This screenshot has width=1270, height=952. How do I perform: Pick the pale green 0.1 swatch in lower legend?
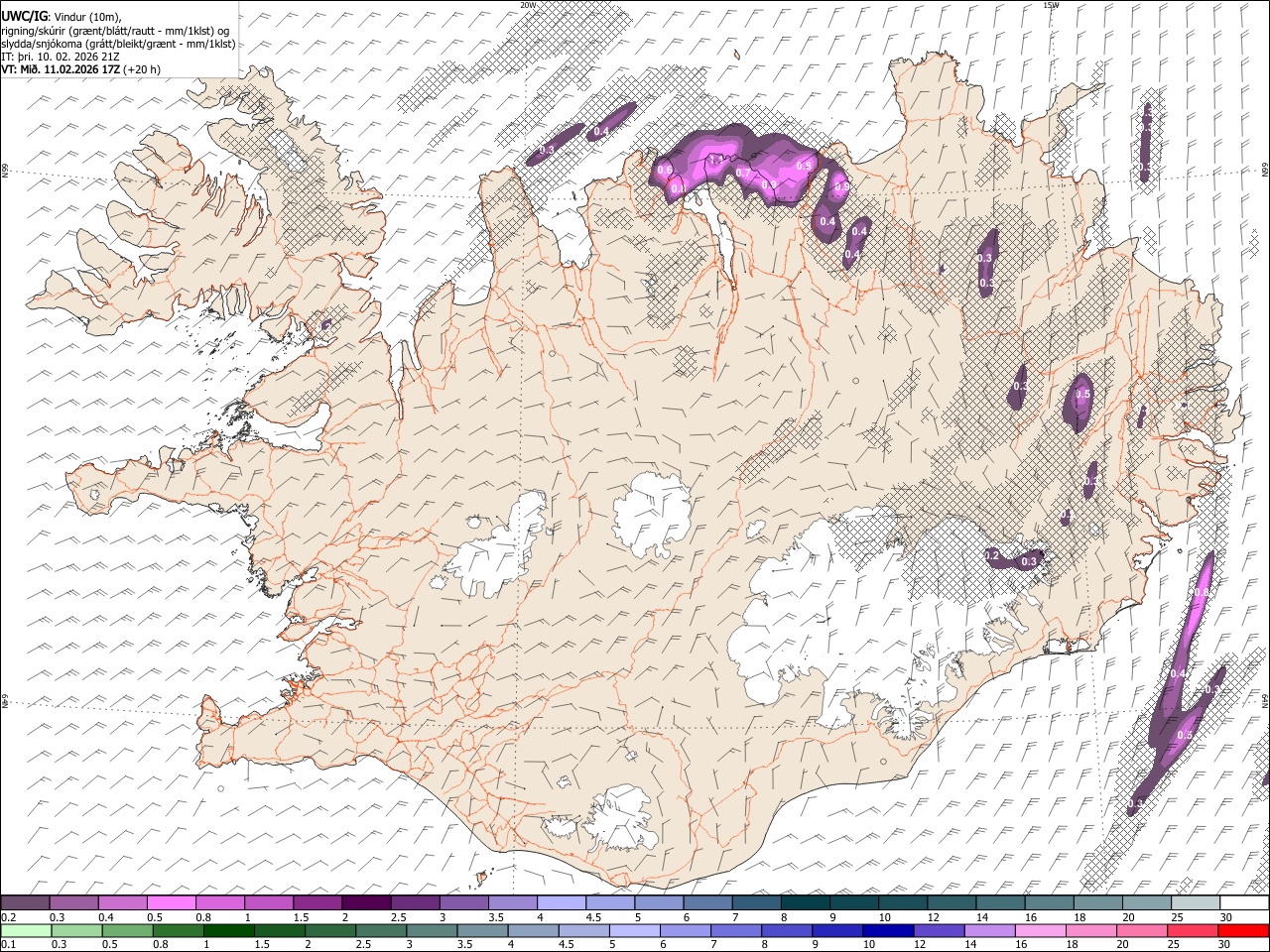tap(26, 931)
